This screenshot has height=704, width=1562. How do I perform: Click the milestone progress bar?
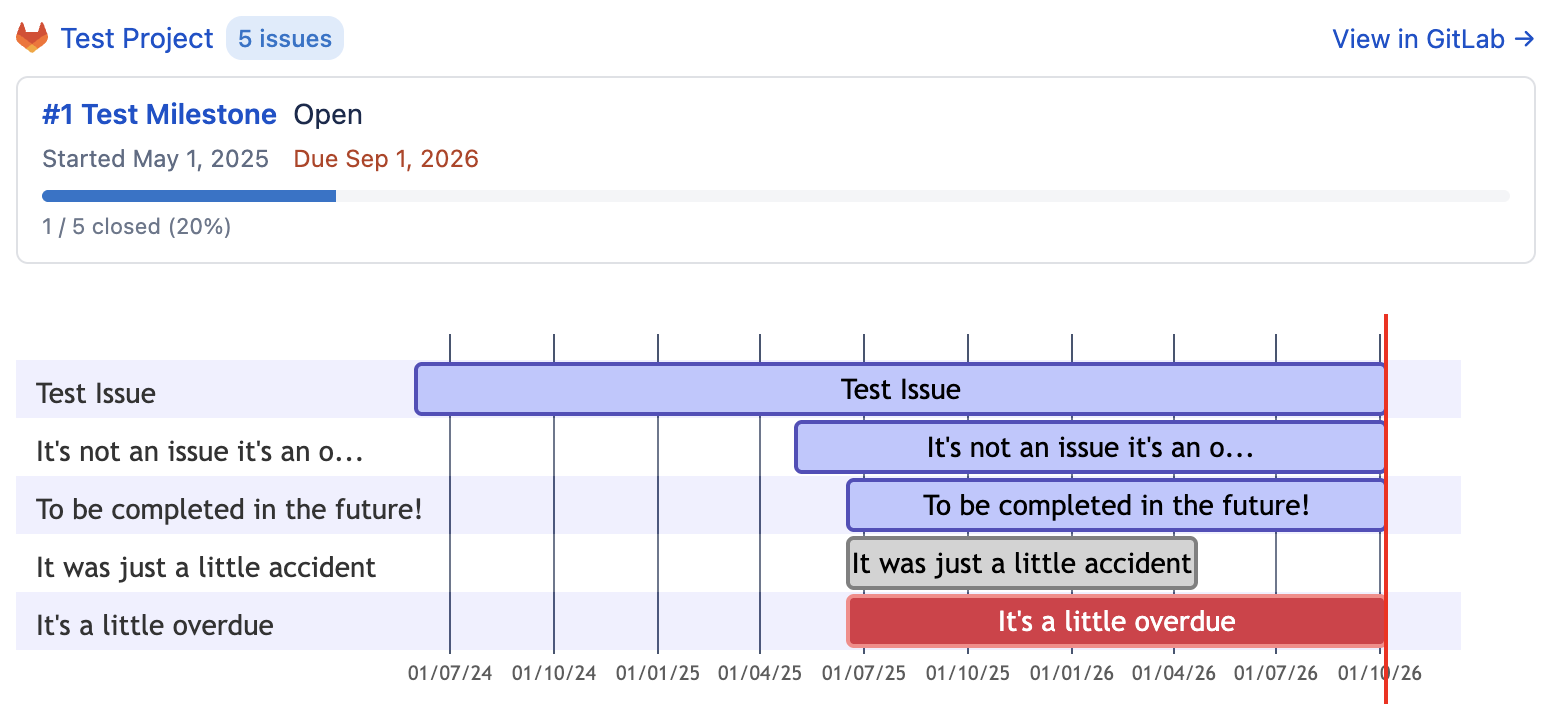click(776, 196)
